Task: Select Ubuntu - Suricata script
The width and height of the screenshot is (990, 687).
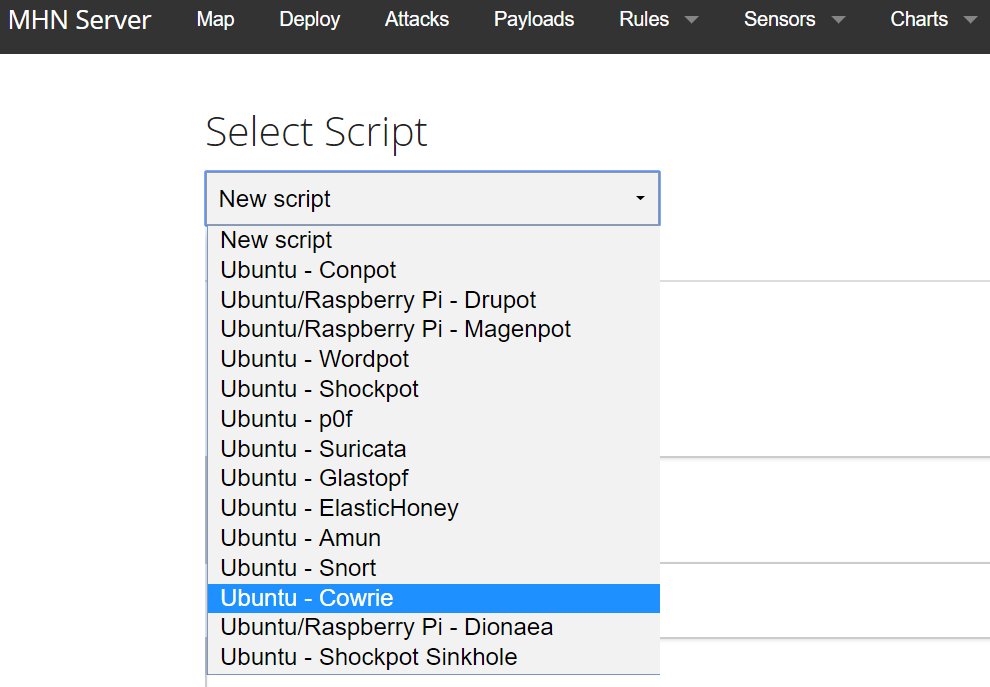Action: click(314, 449)
